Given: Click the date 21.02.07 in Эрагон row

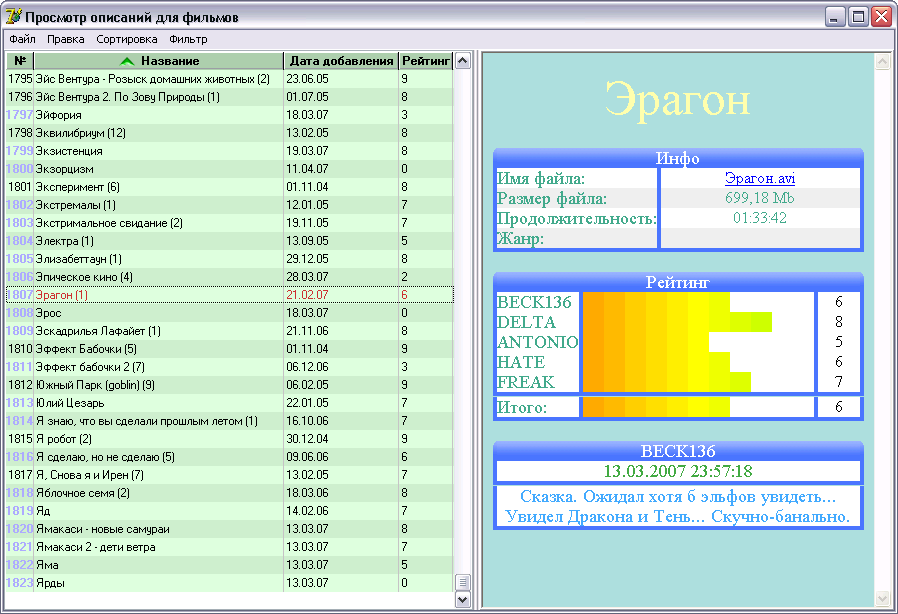Looking at the screenshot, I should (308, 295).
